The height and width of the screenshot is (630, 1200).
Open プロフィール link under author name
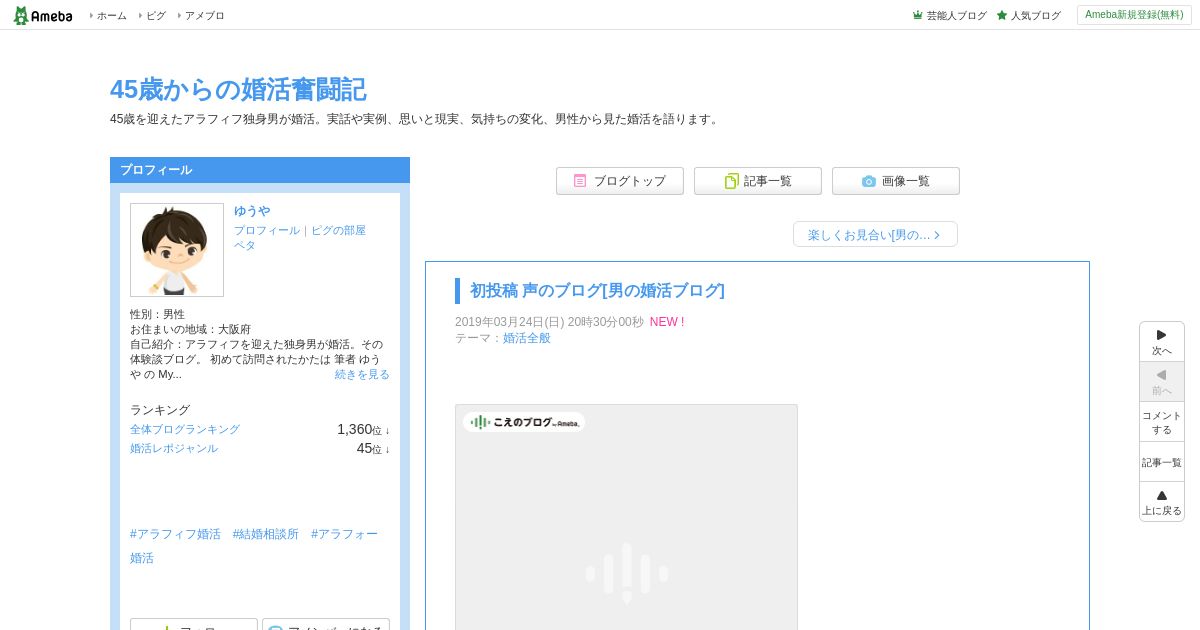(x=267, y=230)
